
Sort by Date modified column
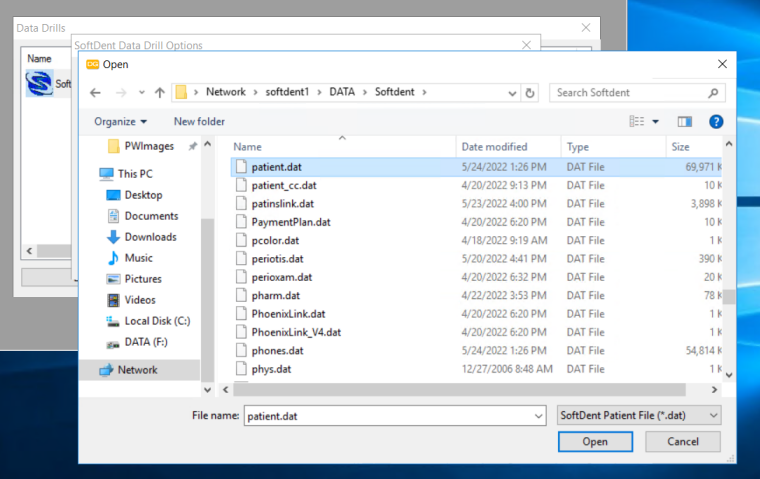[494, 147]
